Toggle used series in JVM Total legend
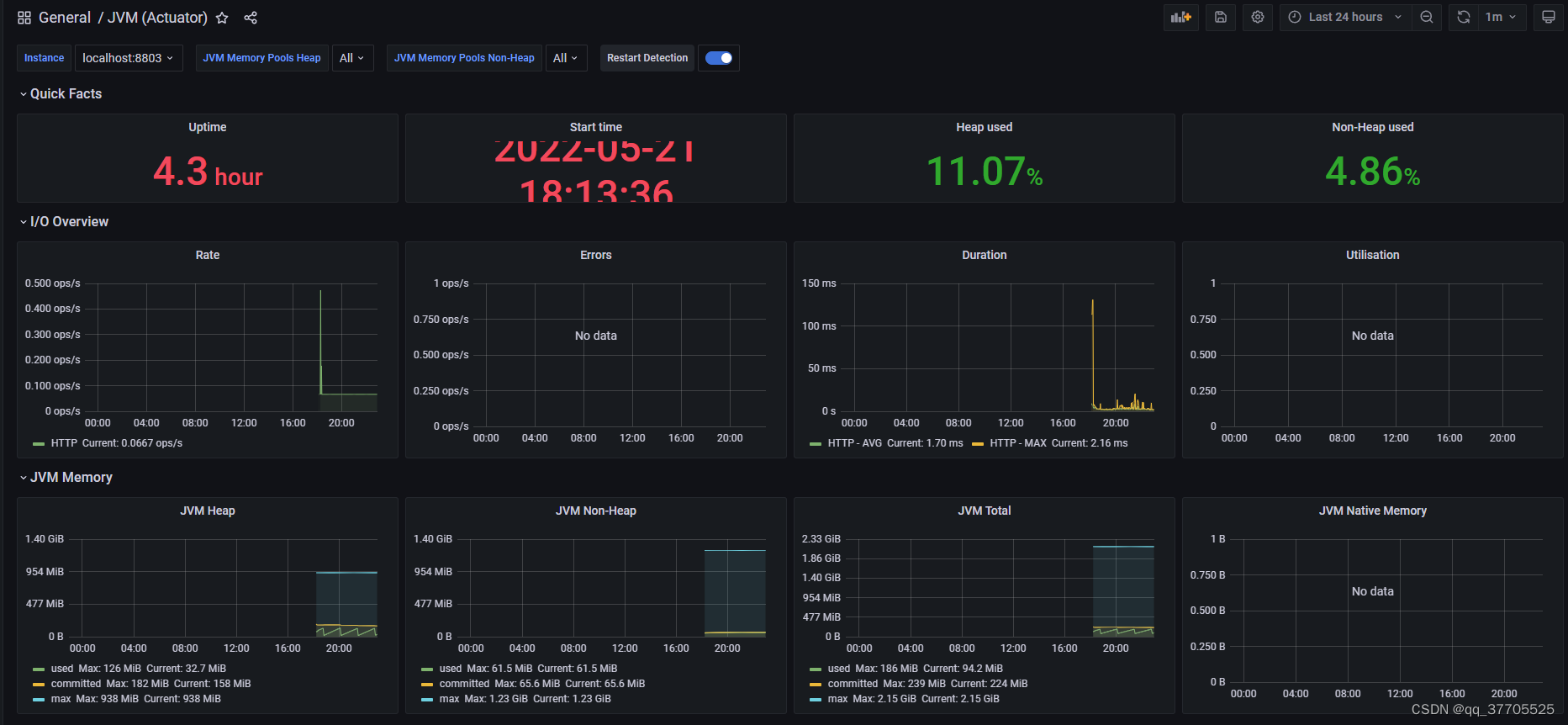 coord(839,669)
